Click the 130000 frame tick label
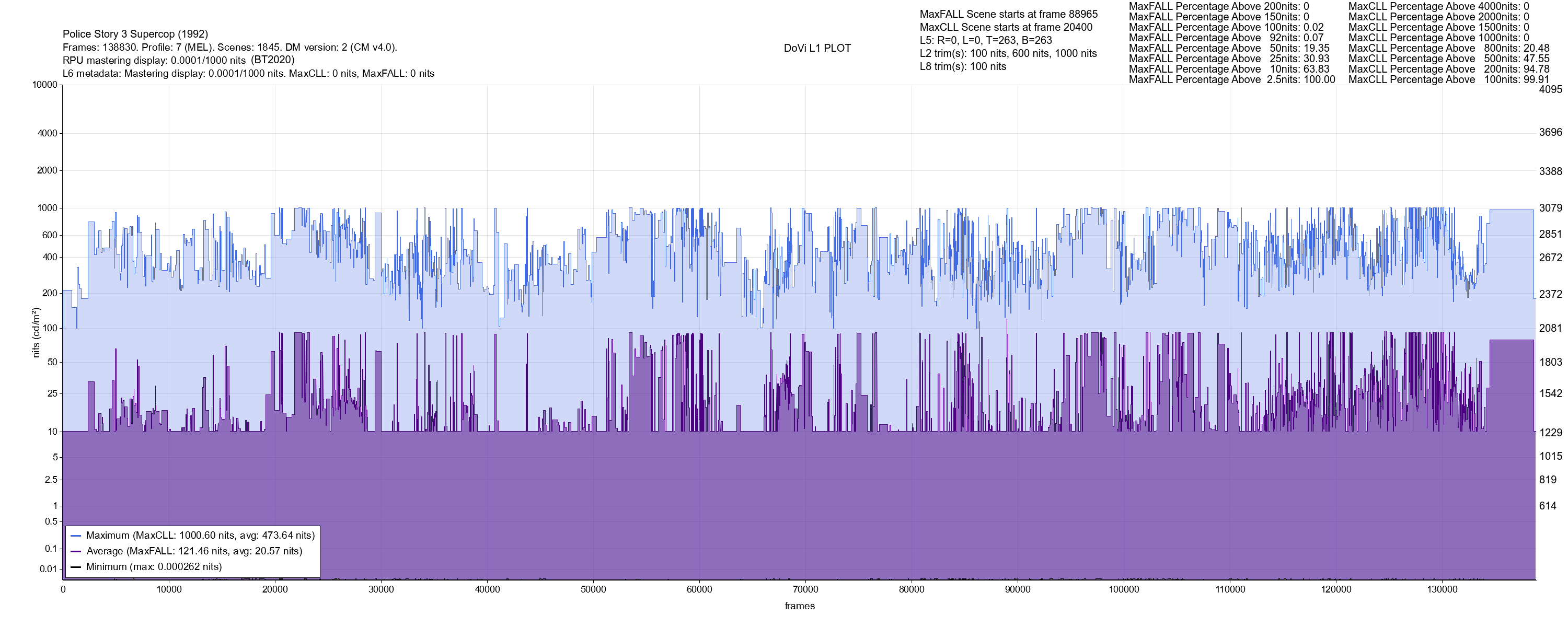 (x=1442, y=590)
